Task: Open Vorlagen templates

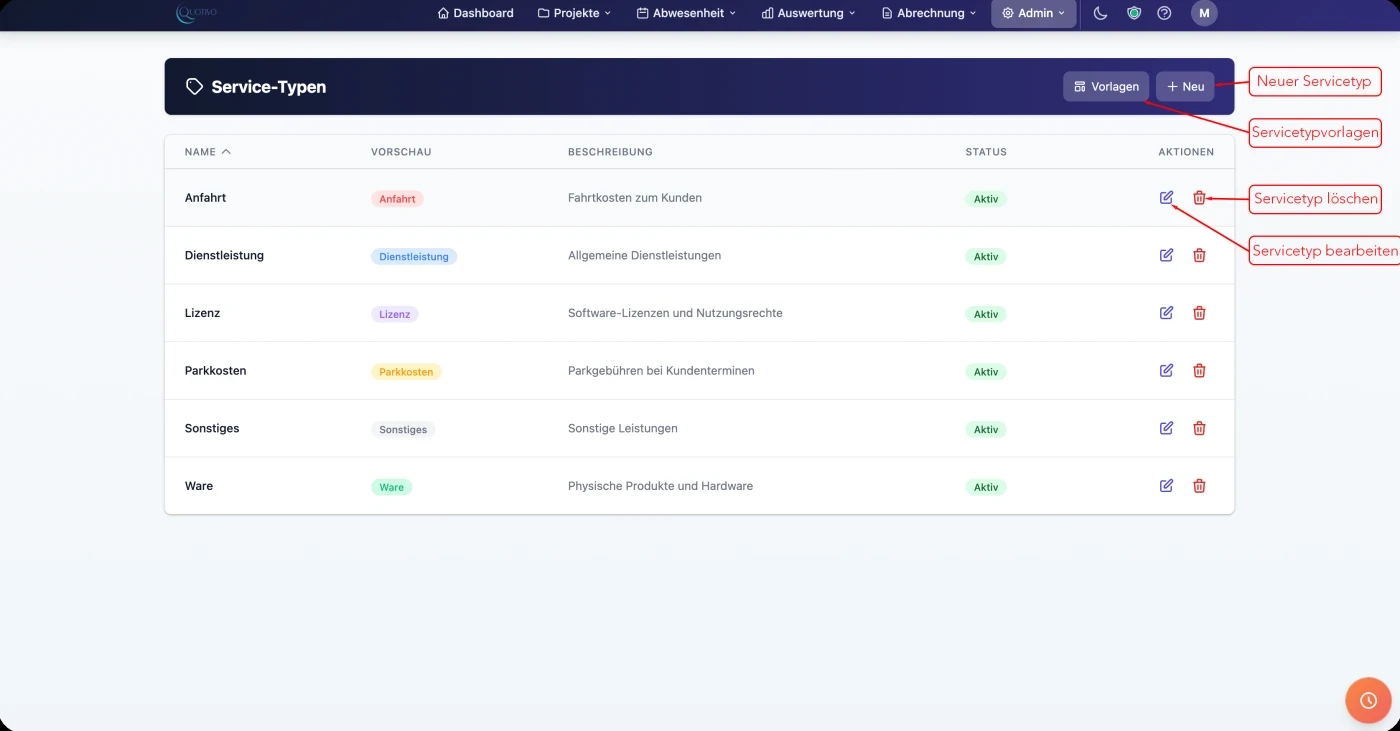Action: coord(1106,87)
